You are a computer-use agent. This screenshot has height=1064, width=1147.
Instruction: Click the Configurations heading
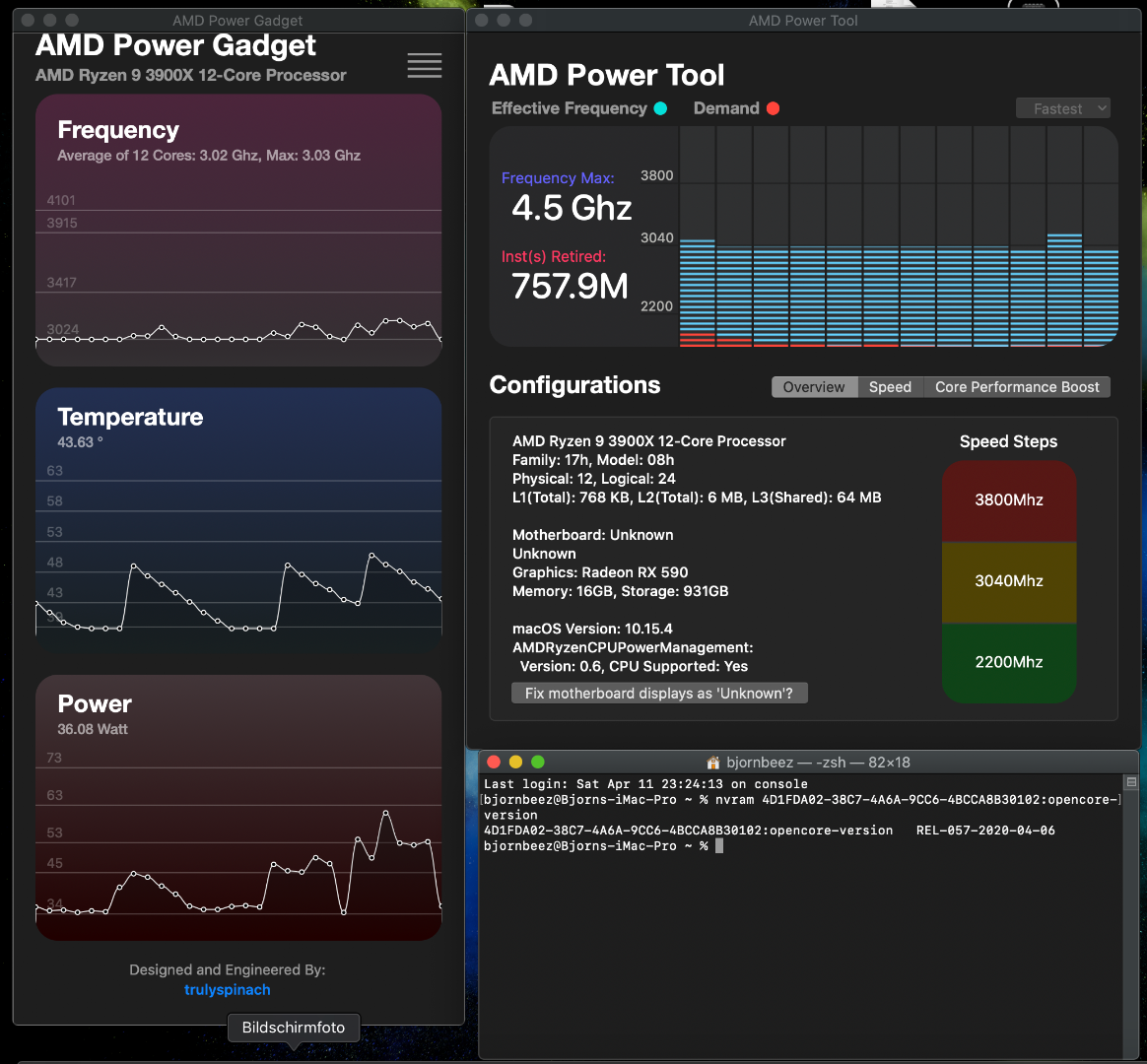pos(574,385)
